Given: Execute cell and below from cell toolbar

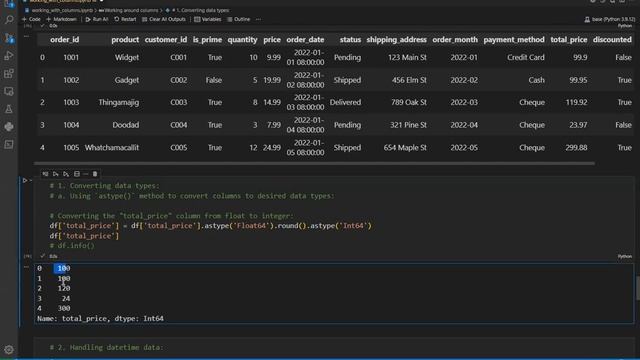Looking at the screenshot, I should click(x=66, y=174).
